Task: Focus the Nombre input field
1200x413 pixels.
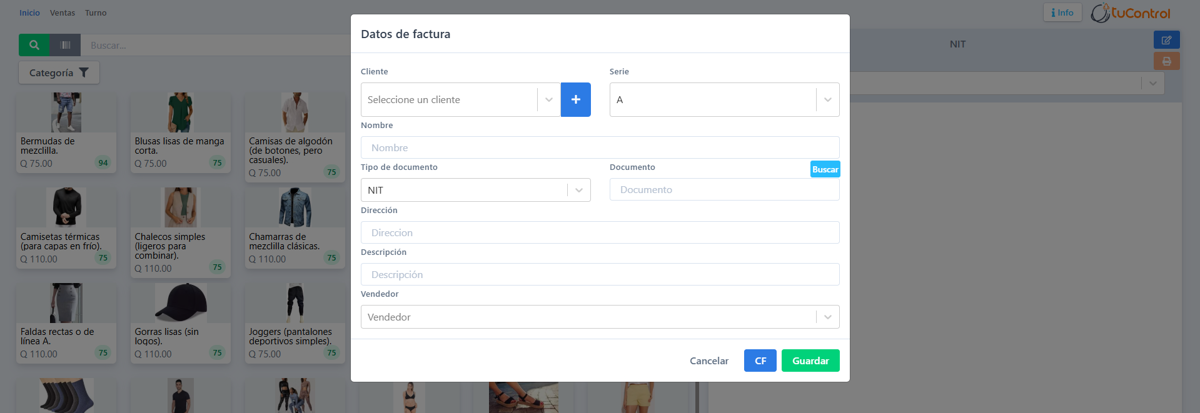Action: [x=600, y=148]
